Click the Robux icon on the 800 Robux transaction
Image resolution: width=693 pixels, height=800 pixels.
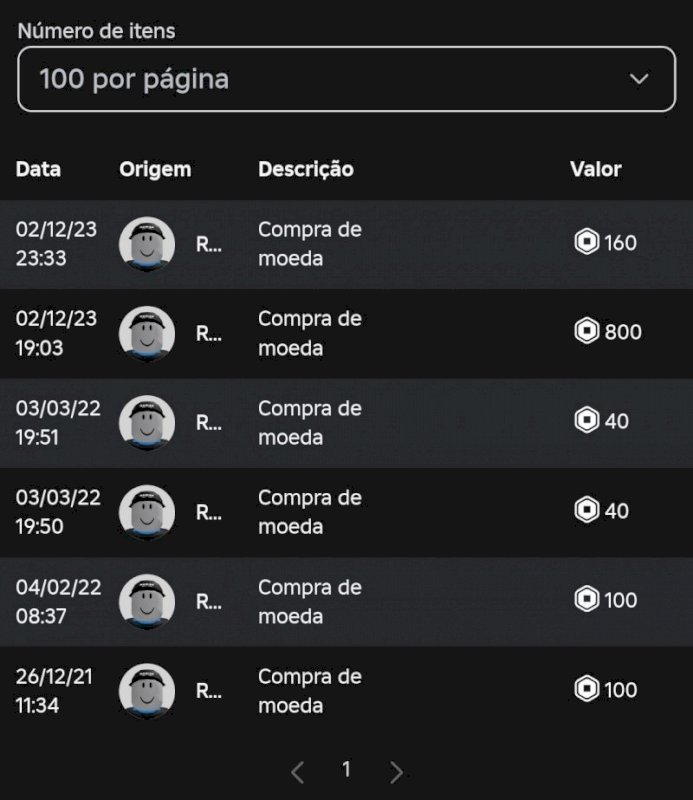pyautogui.click(x=588, y=330)
